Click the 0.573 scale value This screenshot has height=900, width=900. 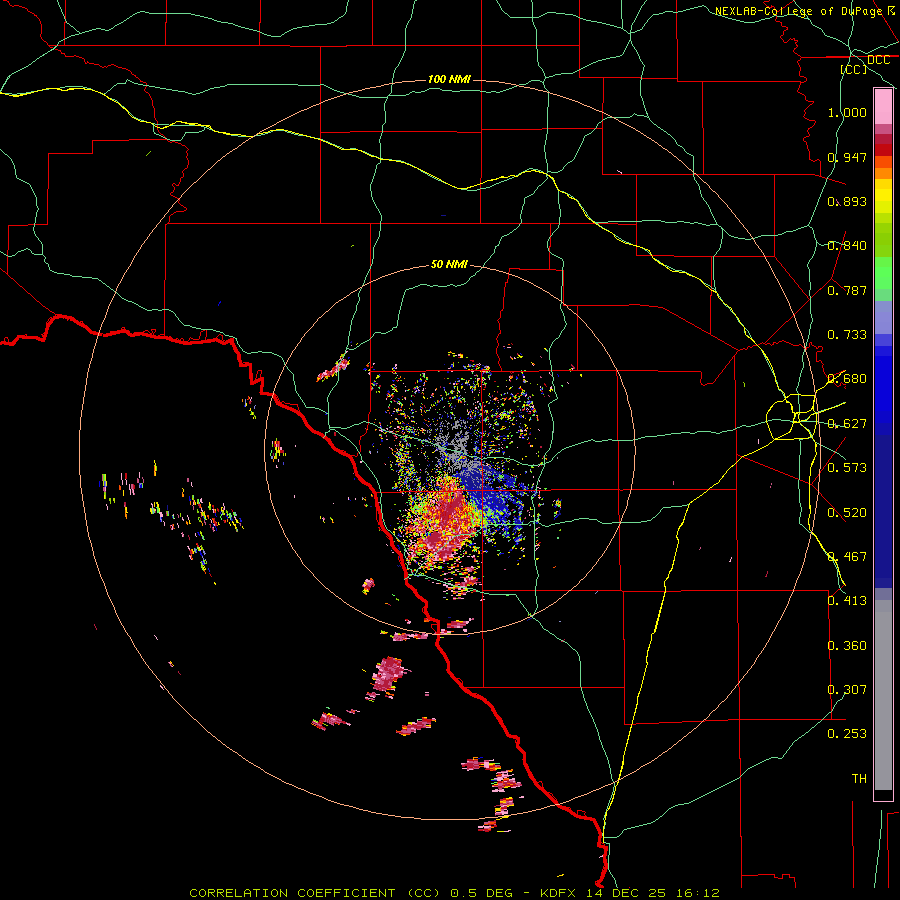847,468
